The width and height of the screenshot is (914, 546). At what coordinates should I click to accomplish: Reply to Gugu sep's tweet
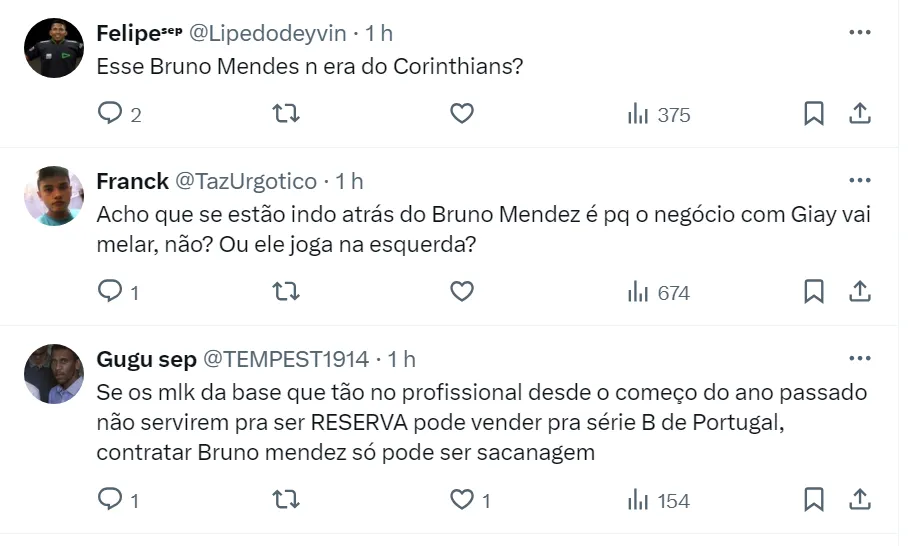tap(110, 500)
